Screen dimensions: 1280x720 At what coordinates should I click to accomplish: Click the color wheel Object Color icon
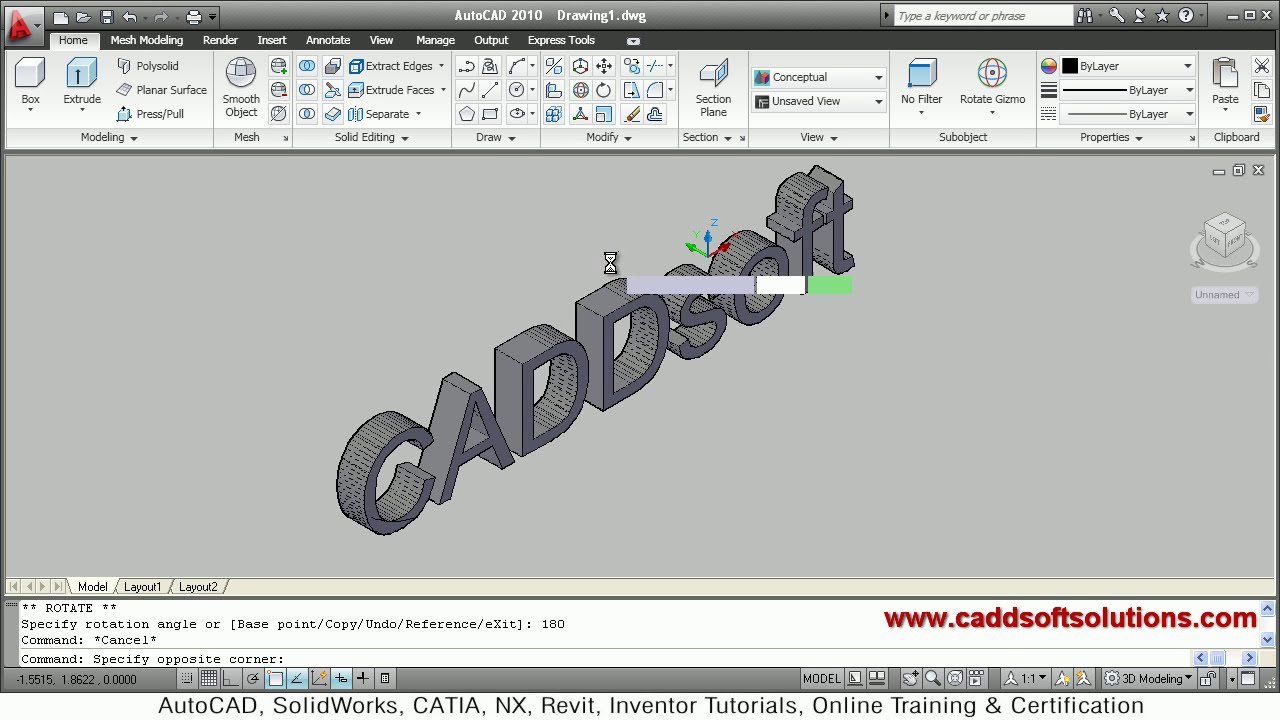1048,66
